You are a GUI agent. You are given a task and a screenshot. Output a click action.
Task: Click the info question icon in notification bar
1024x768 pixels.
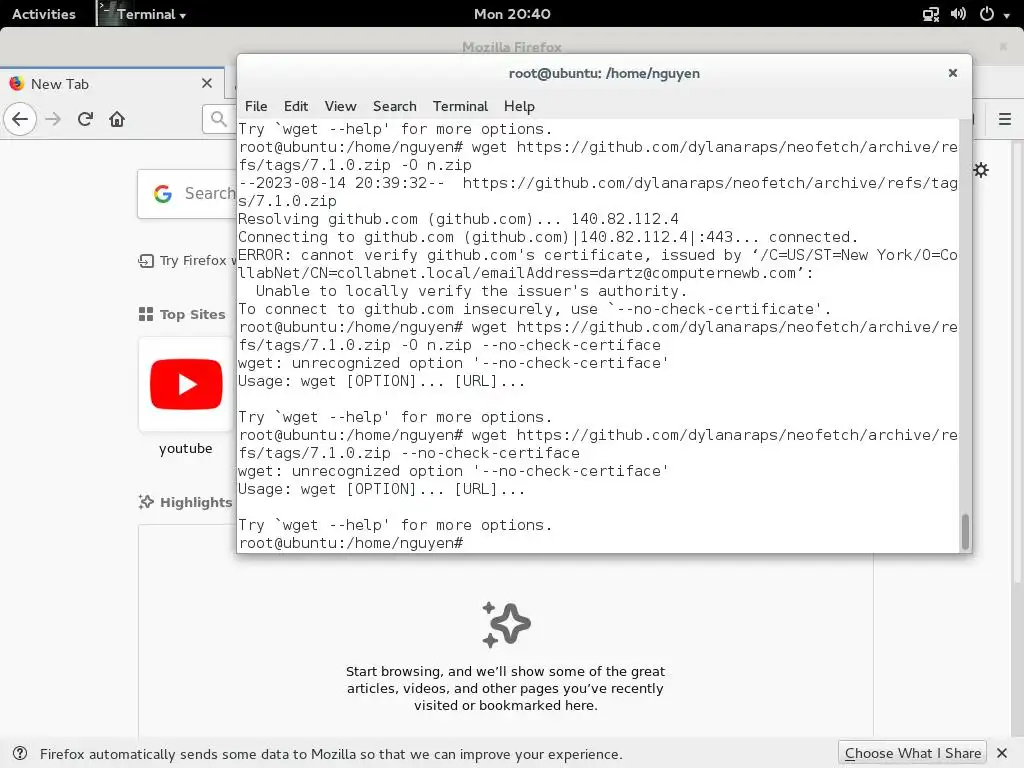20,753
